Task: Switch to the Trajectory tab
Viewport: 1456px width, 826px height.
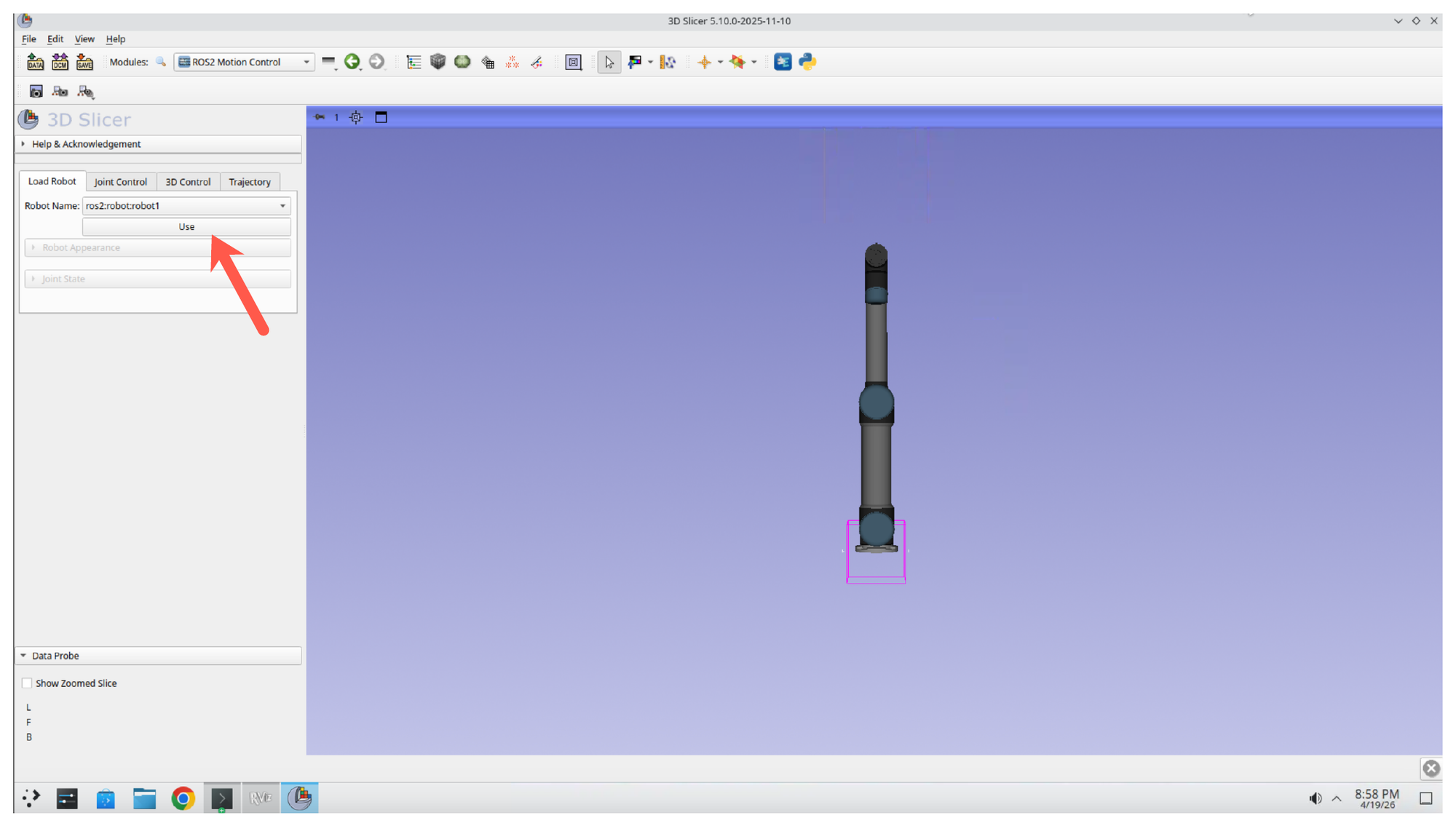Action: (x=250, y=181)
